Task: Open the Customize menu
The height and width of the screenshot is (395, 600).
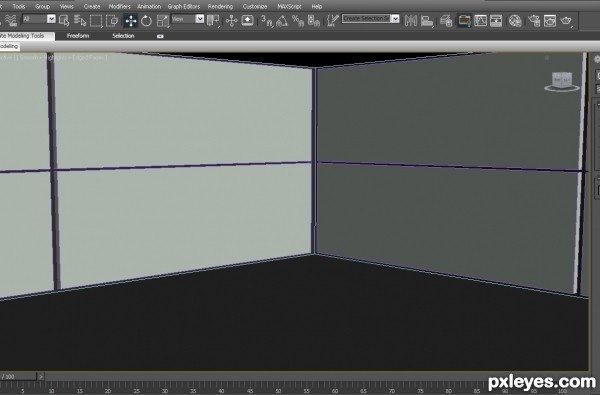Action: [255, 7]
